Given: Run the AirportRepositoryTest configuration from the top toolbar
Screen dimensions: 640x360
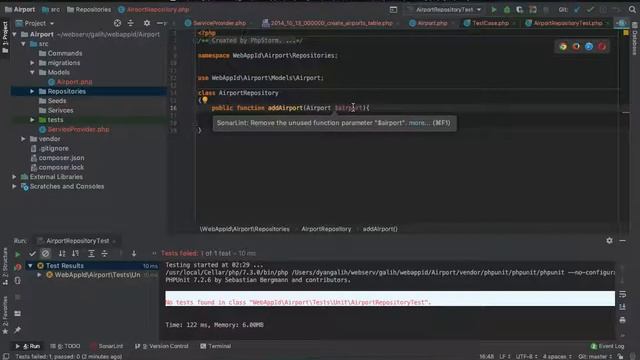Looking at the screenshot, I should (x=493, y=9).
